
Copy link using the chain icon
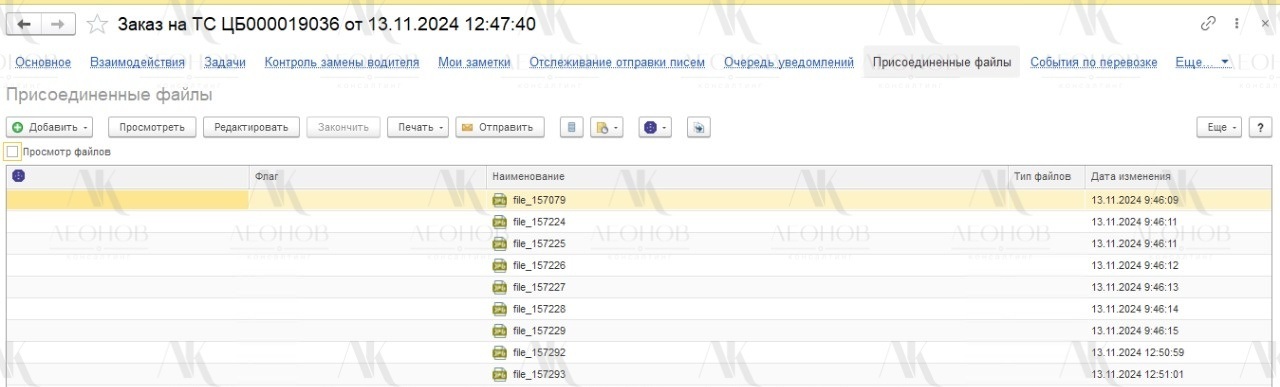tap(1209, 24)
